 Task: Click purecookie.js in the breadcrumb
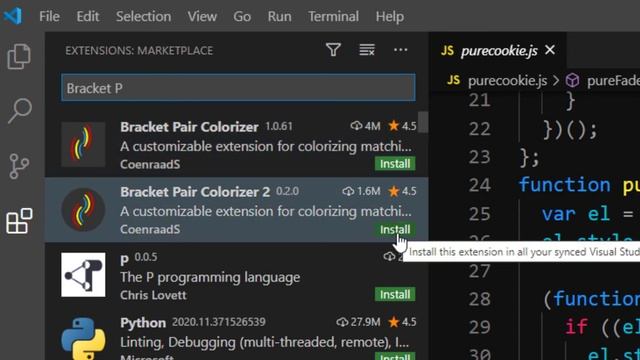[x=507, y=80]
